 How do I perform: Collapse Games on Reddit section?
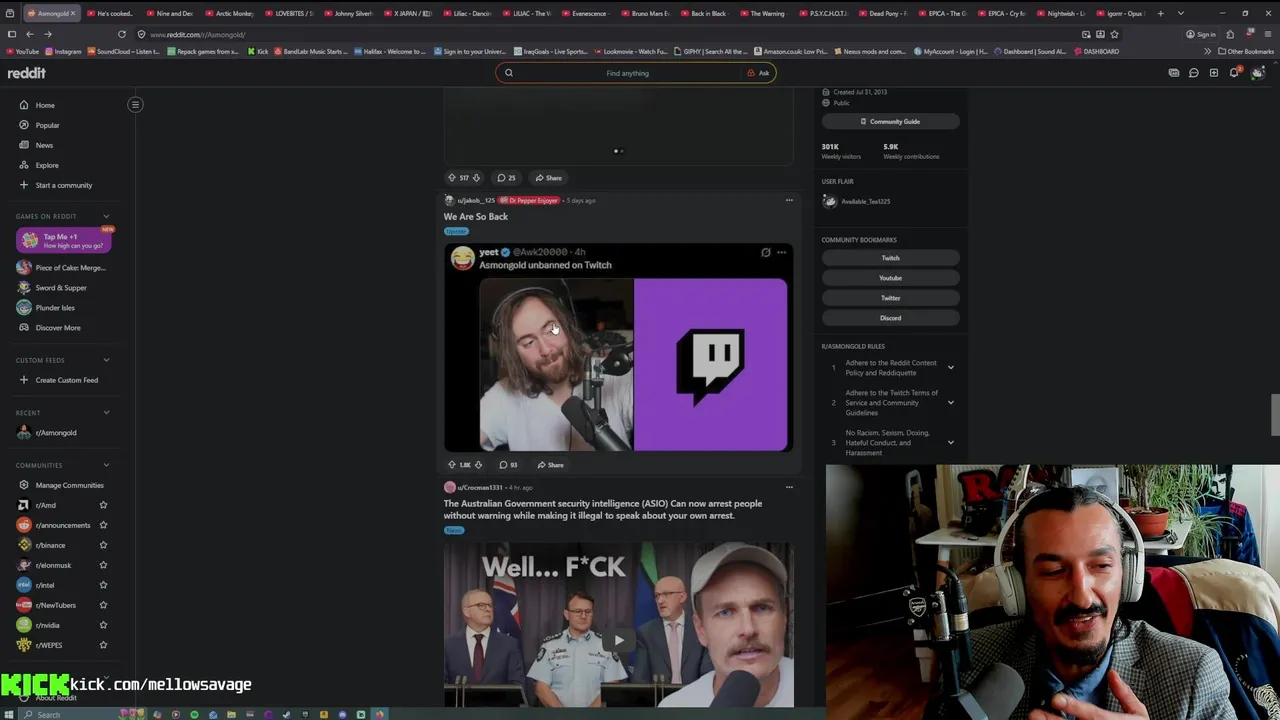(106, 216)
